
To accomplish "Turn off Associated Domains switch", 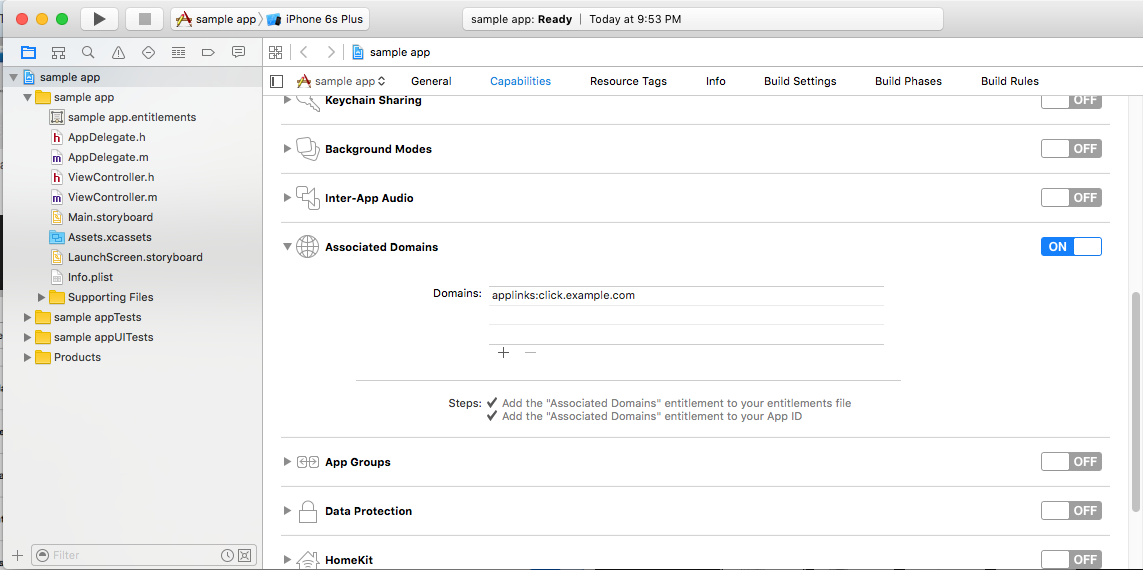I will pyautogui.click(x=1070, y=247).
